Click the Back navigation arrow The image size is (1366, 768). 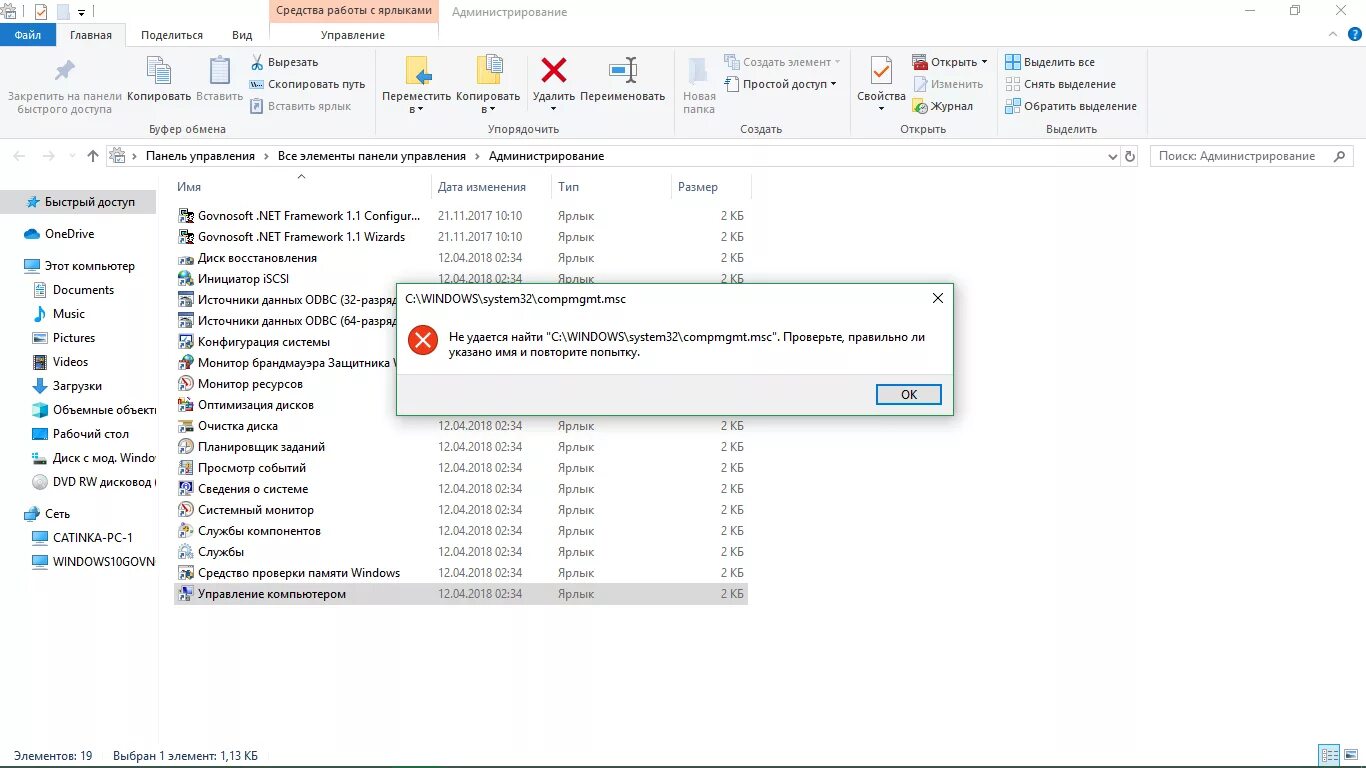tap(20, 156)
